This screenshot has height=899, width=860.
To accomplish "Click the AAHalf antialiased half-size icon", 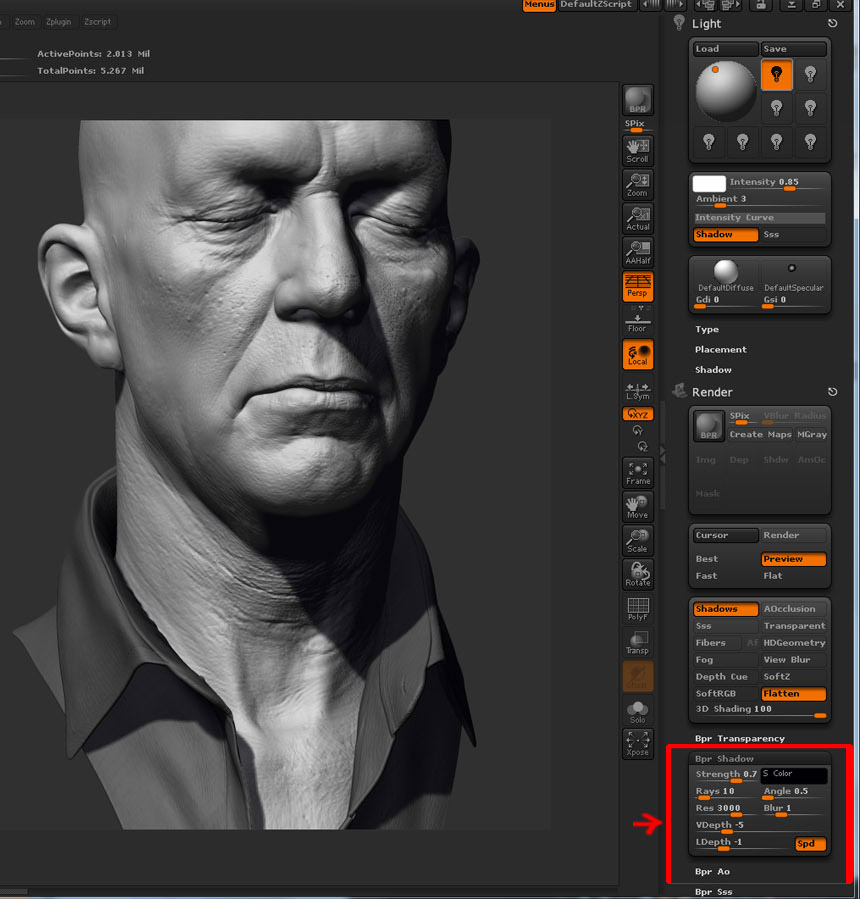I will click(638, 252).
